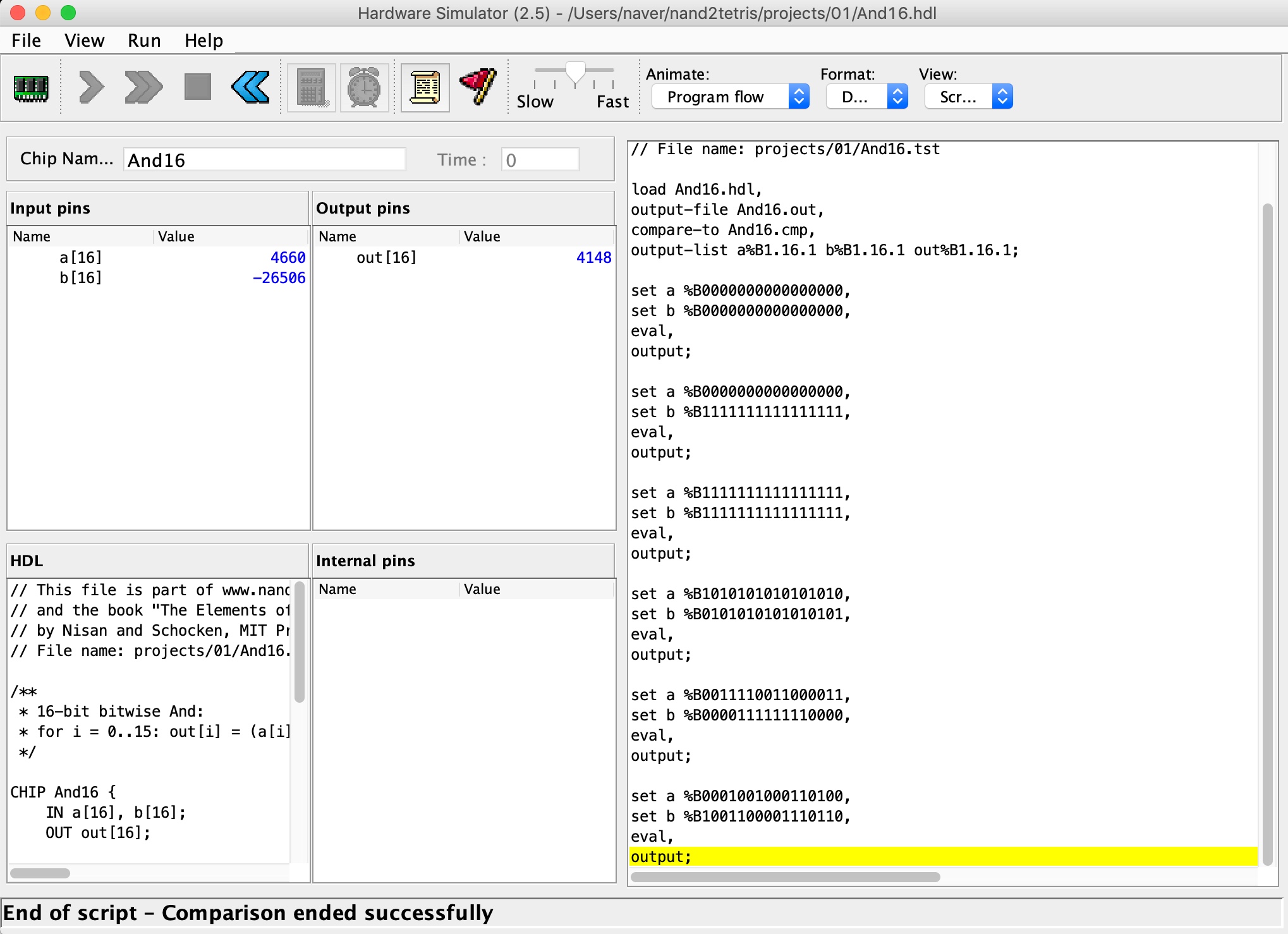Open the View Scr... dropdown
1288x934 pixels.
[969, 97]
